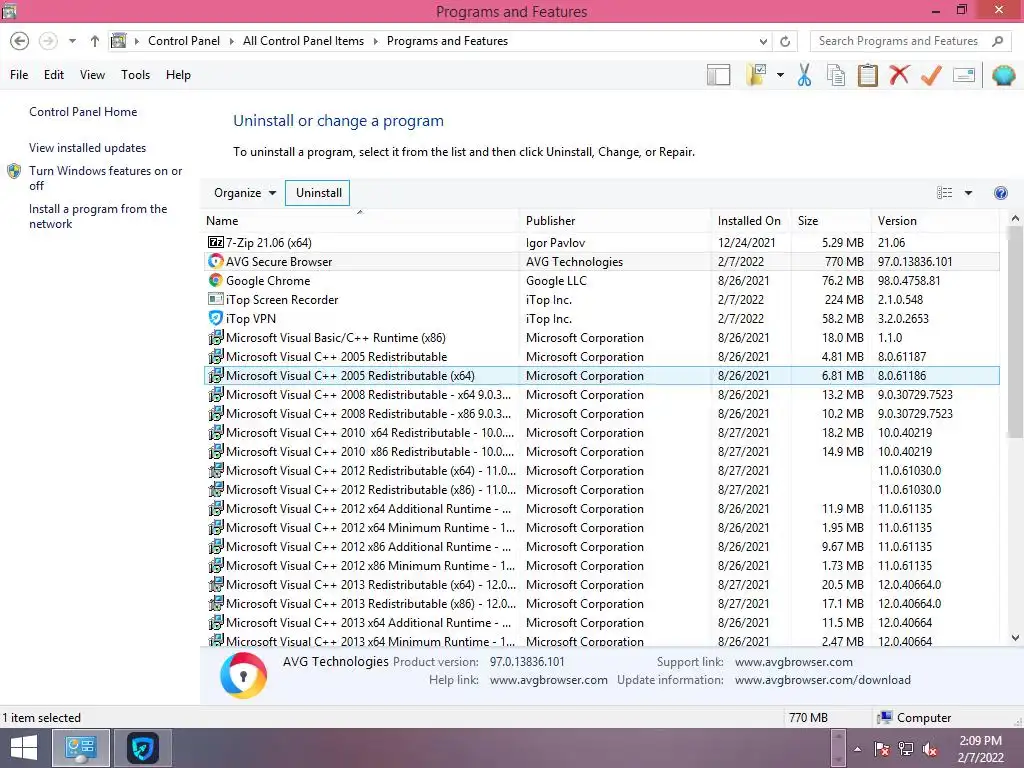Click the Action Center flag tray icon
Viewport: 1024px width, 768px height.
(x=881, y=749)
